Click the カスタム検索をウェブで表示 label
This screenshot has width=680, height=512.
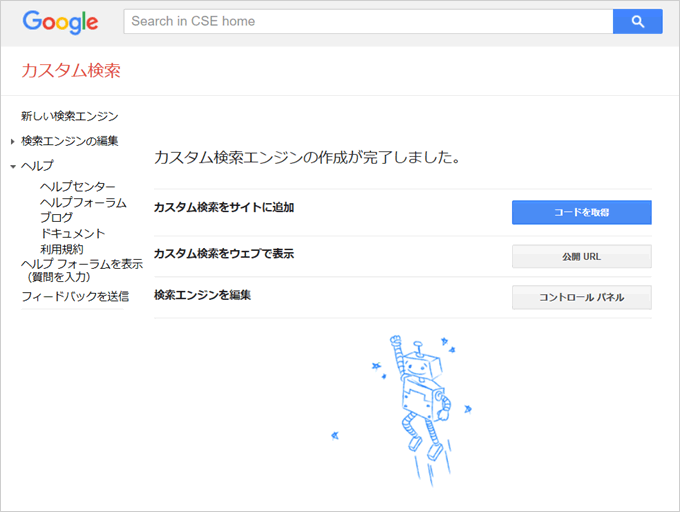(224, 253)
